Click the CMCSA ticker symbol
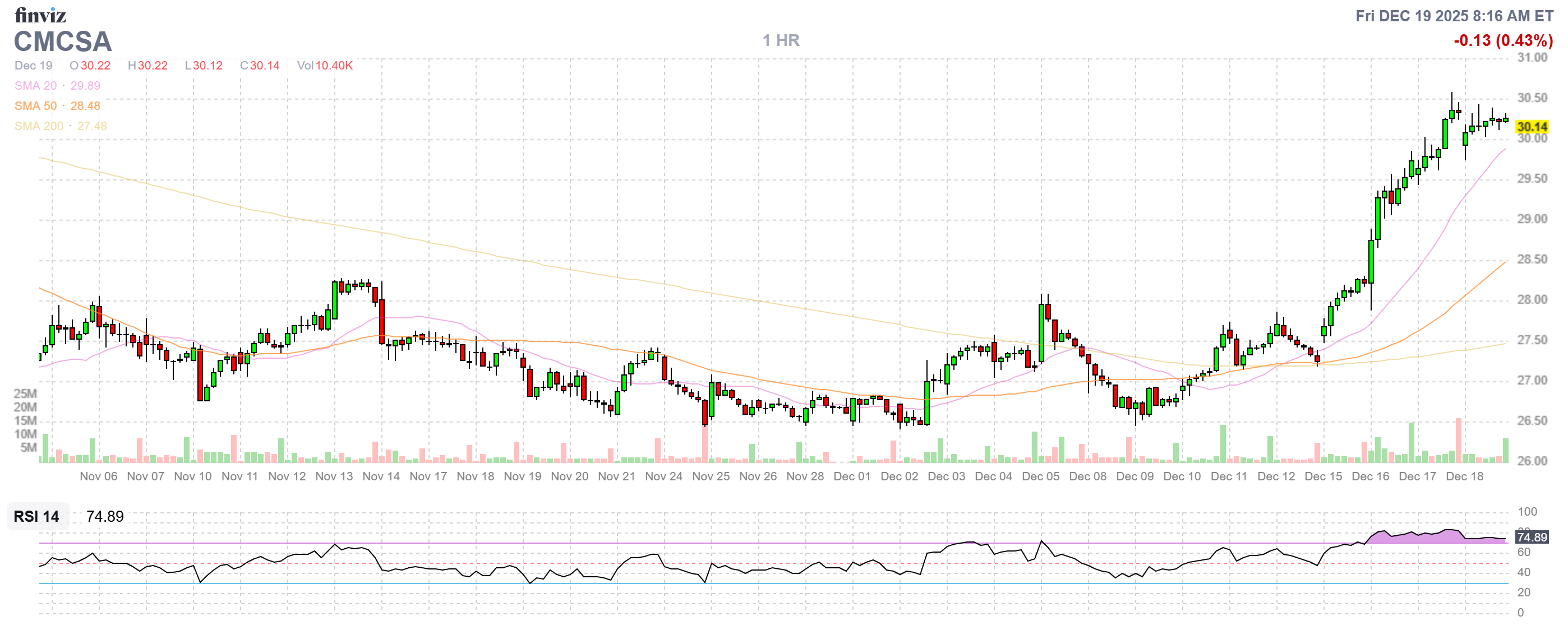Viewport: 1568px width, 630px height. [63, 42]
